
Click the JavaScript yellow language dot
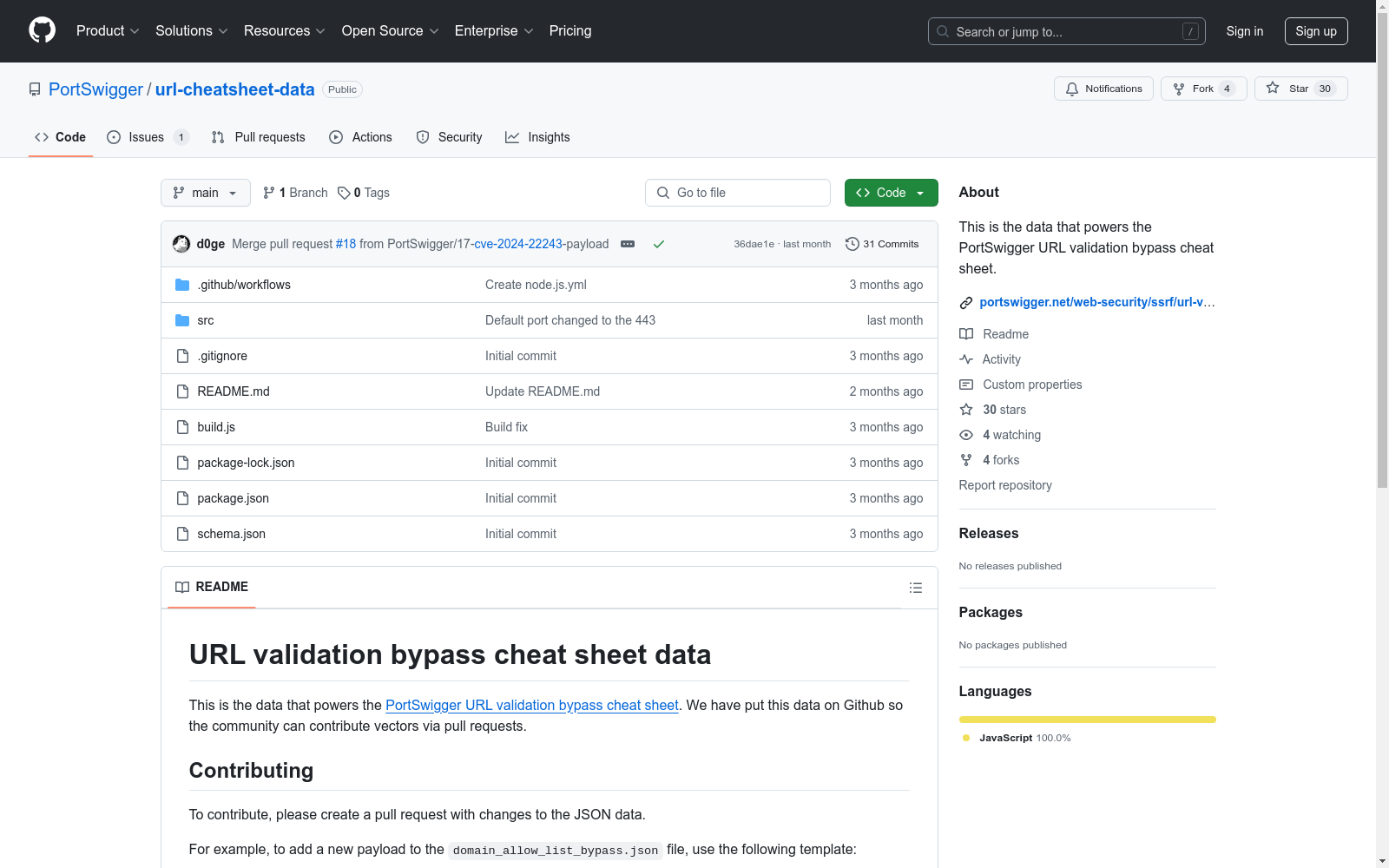coord(966,738)
